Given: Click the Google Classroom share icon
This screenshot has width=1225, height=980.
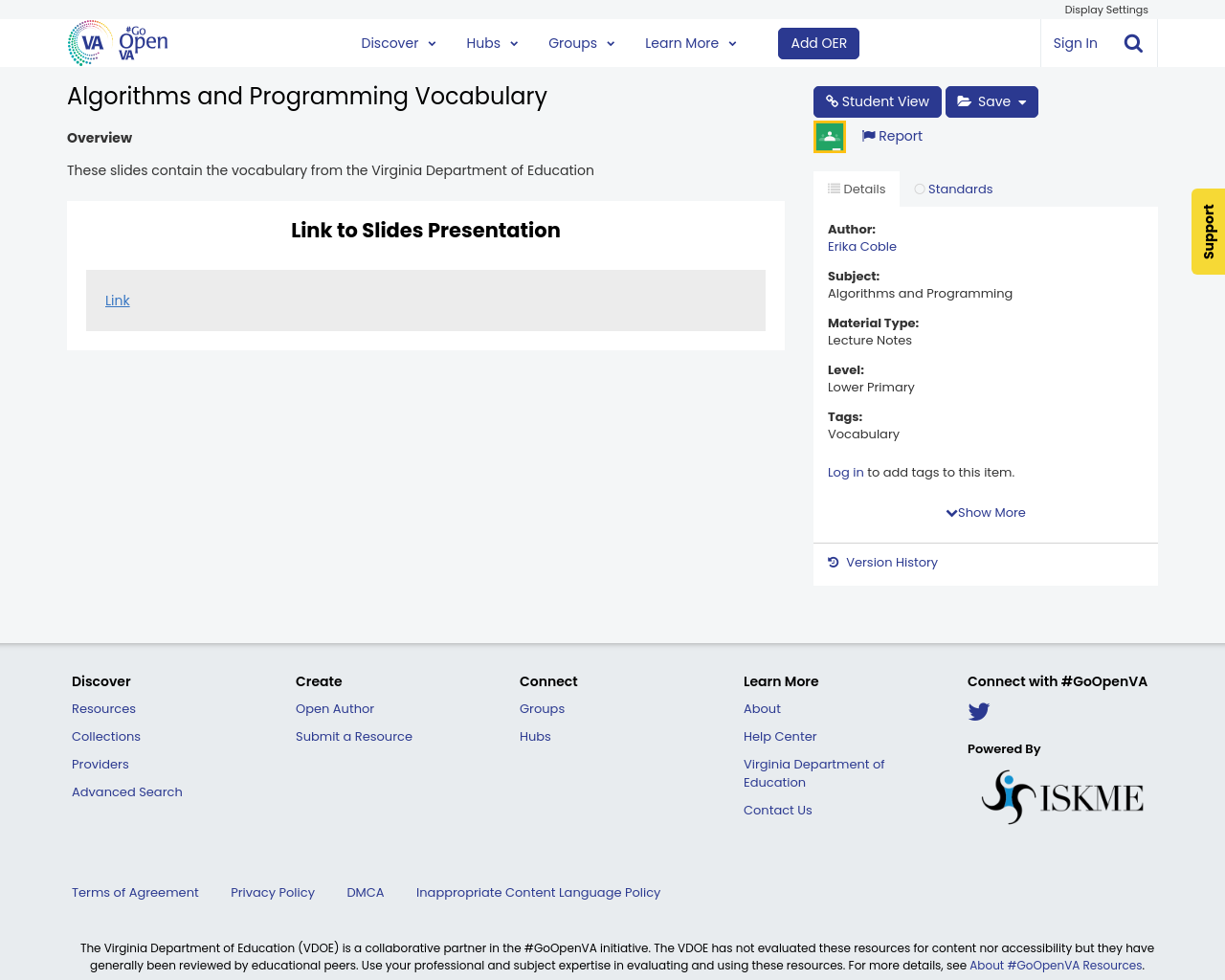Looking at the screenshot, I should coord(829,134).
